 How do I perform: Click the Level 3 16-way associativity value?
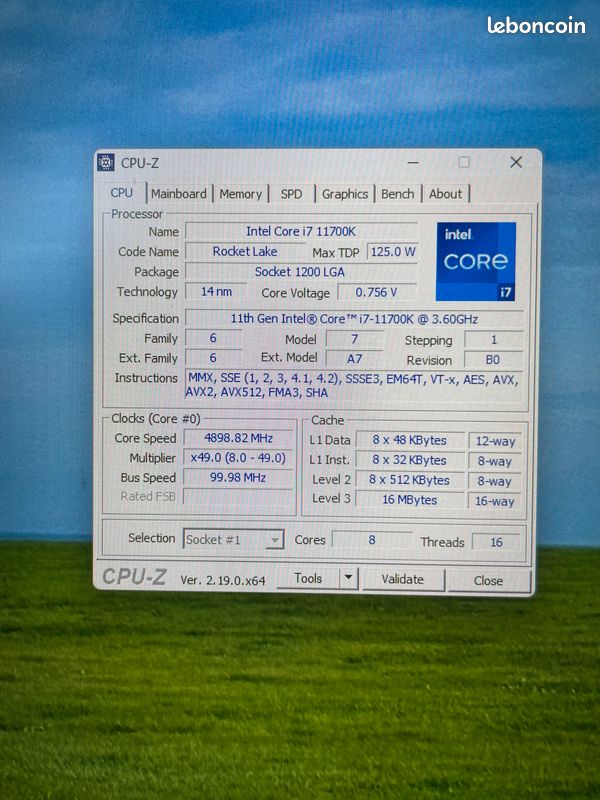pyautogui.click(x=495, y=501)
